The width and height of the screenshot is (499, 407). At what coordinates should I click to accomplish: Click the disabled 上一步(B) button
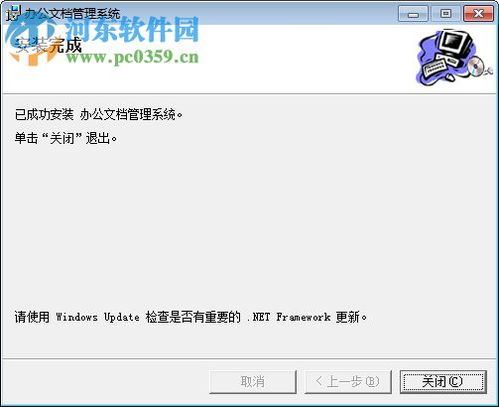(x=348, y=382)
